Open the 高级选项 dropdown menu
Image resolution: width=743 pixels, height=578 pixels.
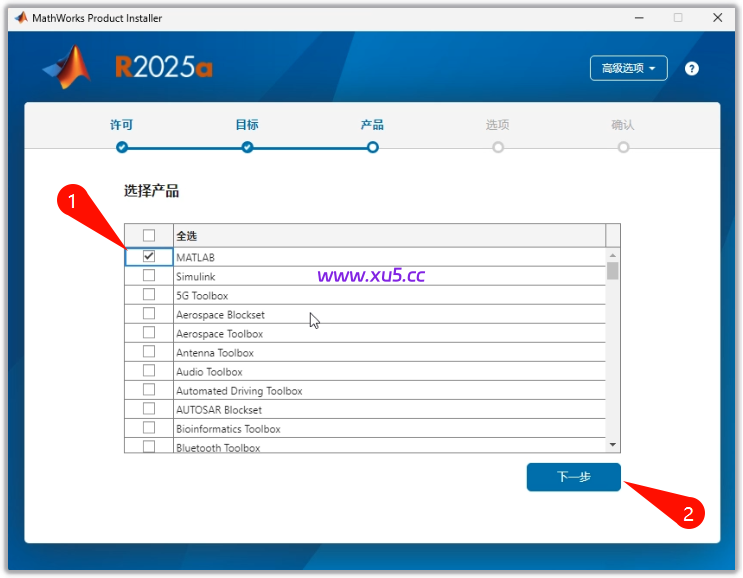628,68
